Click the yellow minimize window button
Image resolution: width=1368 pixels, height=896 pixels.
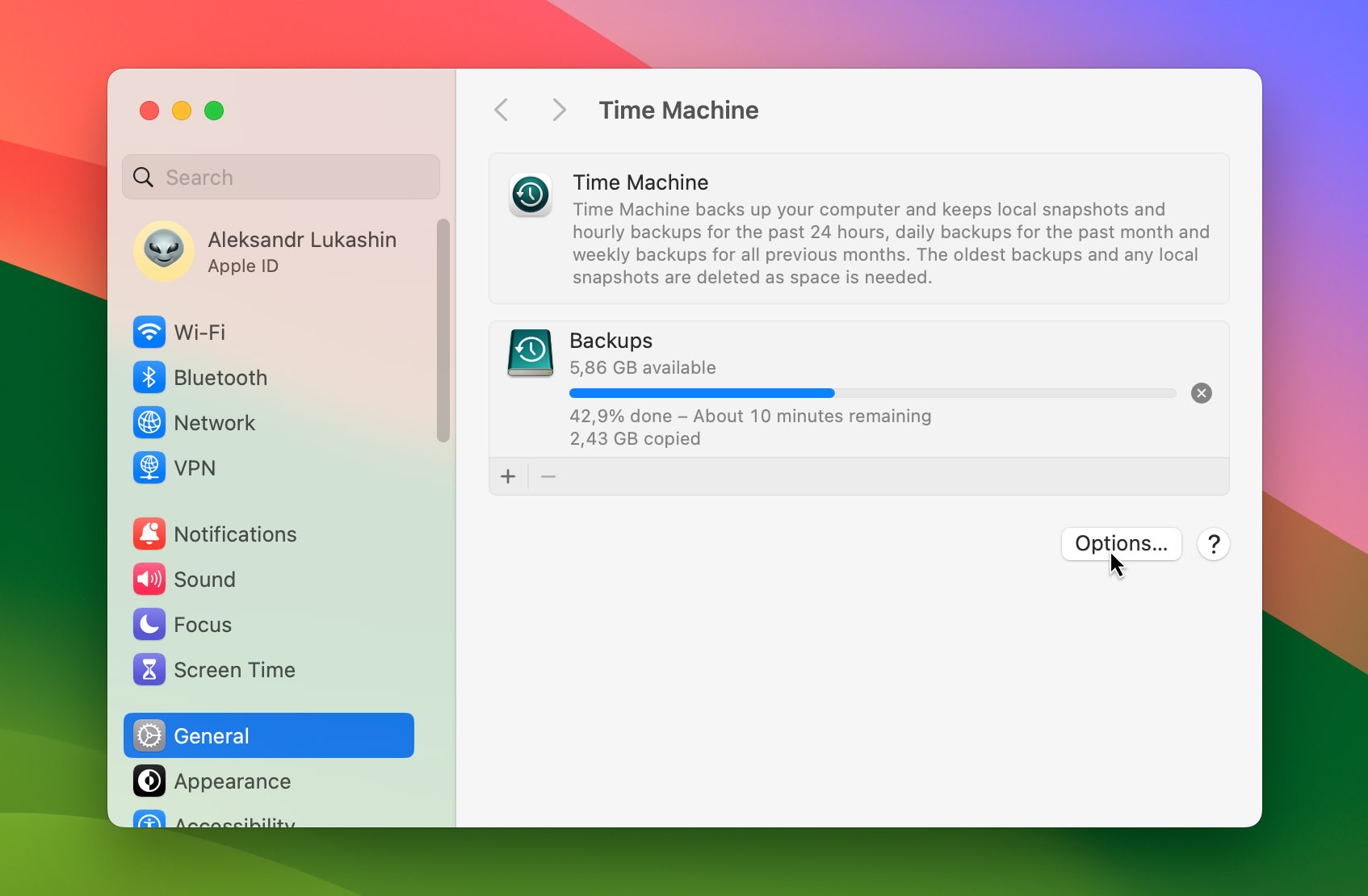pos(182,111)
